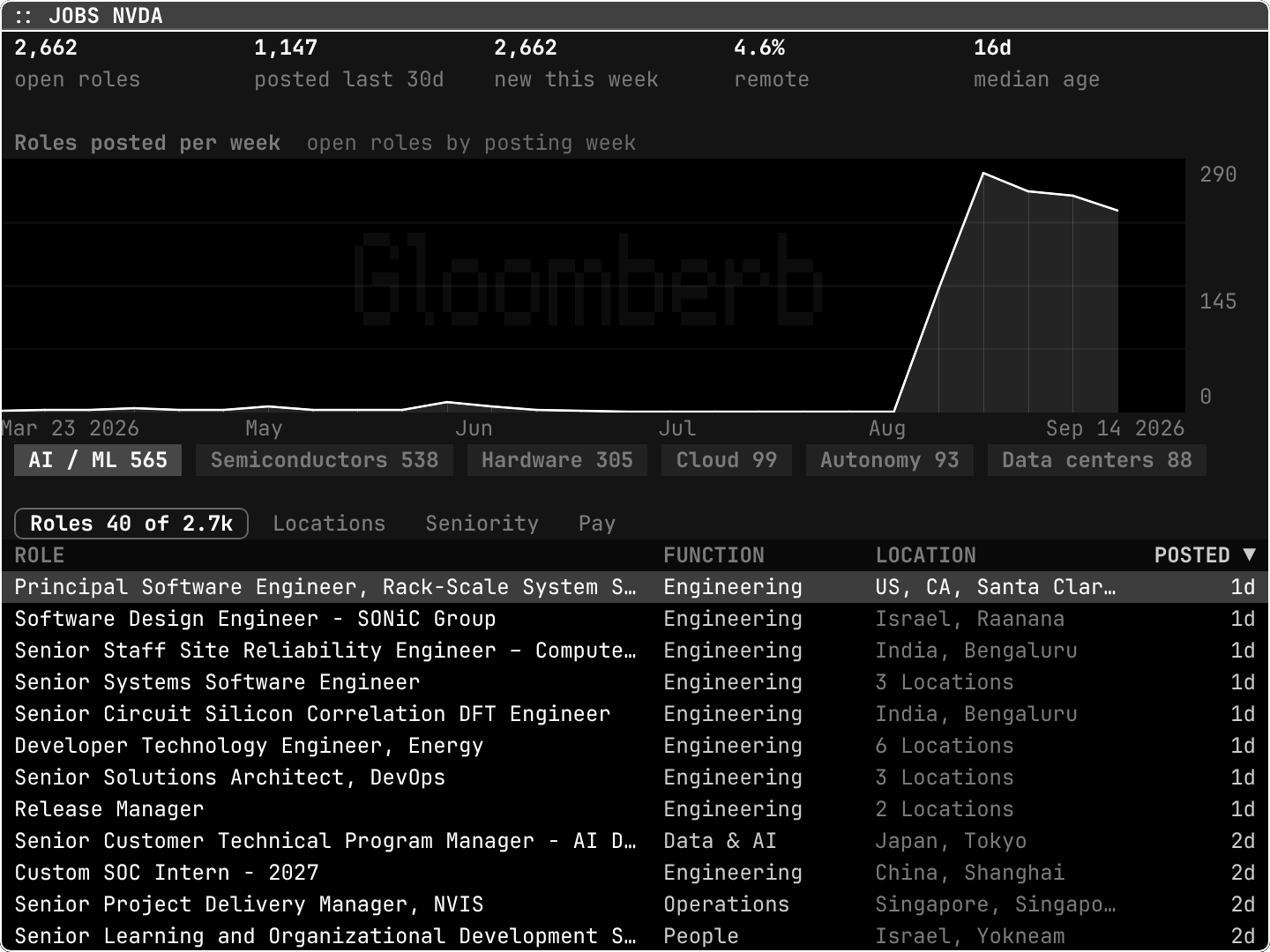The image size is (1270, 952).
Task: Click the 2,662 new this week stat
Action: click(576, 63)
